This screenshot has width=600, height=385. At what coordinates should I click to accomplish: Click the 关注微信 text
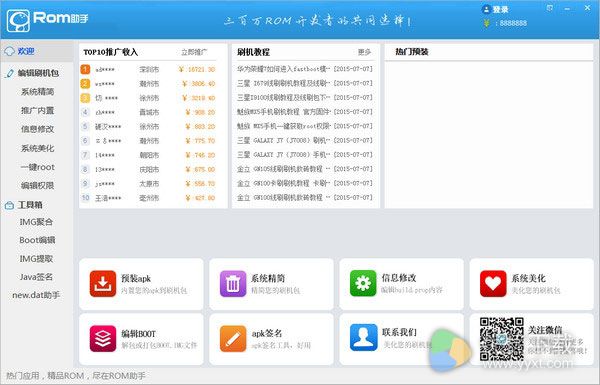point(545,330)
